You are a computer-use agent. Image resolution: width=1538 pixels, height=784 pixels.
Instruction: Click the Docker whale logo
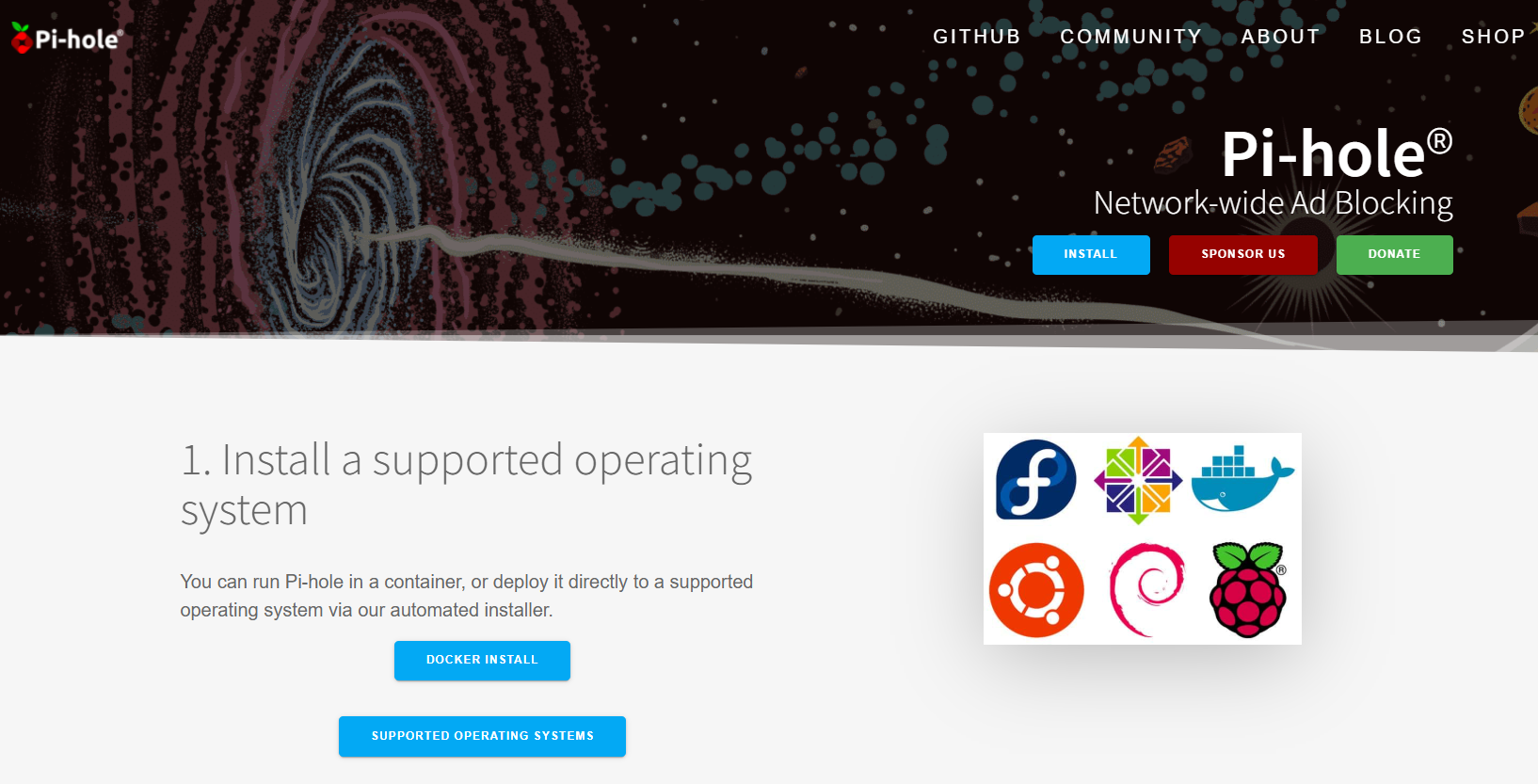pyautogui.click(x=1242, y=479)
